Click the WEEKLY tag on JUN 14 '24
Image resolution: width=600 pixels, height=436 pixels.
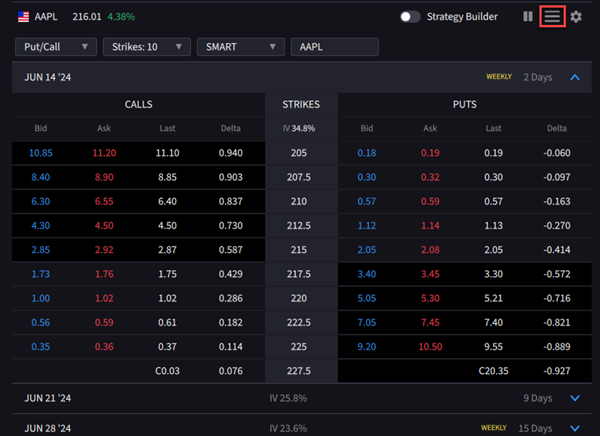tap(499, 77)
